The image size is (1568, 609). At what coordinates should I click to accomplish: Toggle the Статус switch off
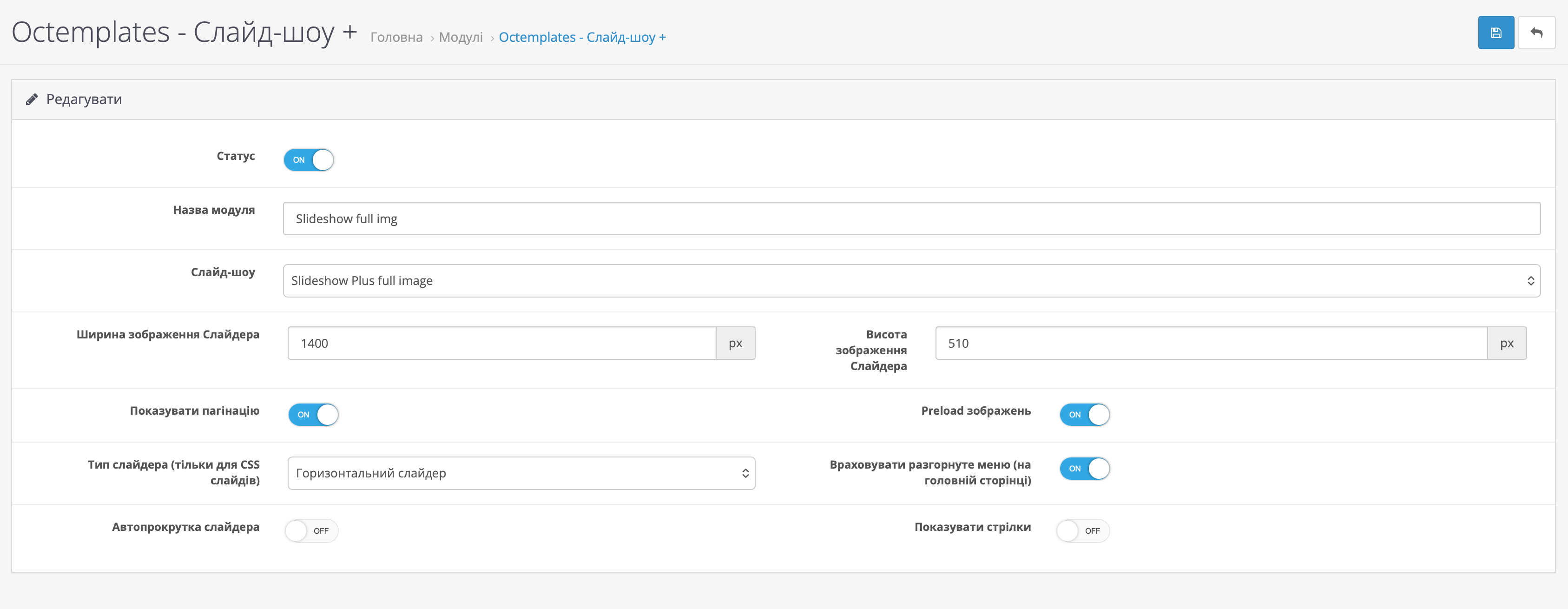(309, 160)
